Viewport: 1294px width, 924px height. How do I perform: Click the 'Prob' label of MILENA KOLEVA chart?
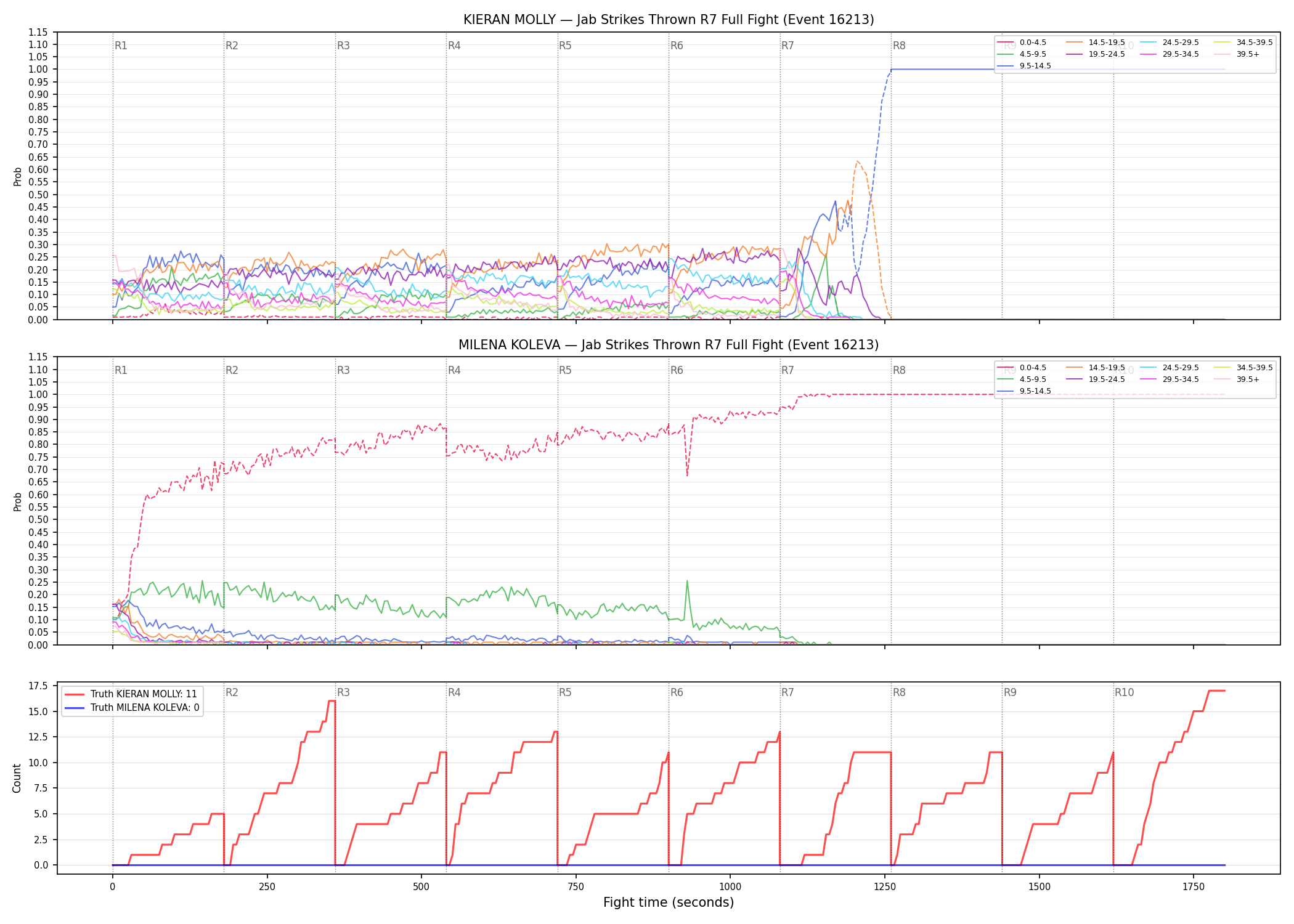pyautogui.click(x=18, y=501)
